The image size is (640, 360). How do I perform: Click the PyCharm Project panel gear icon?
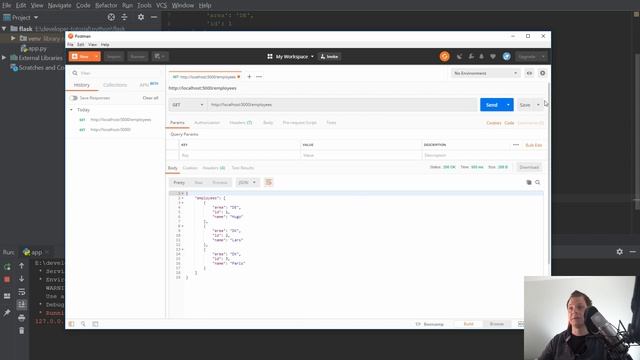point(141,17)
